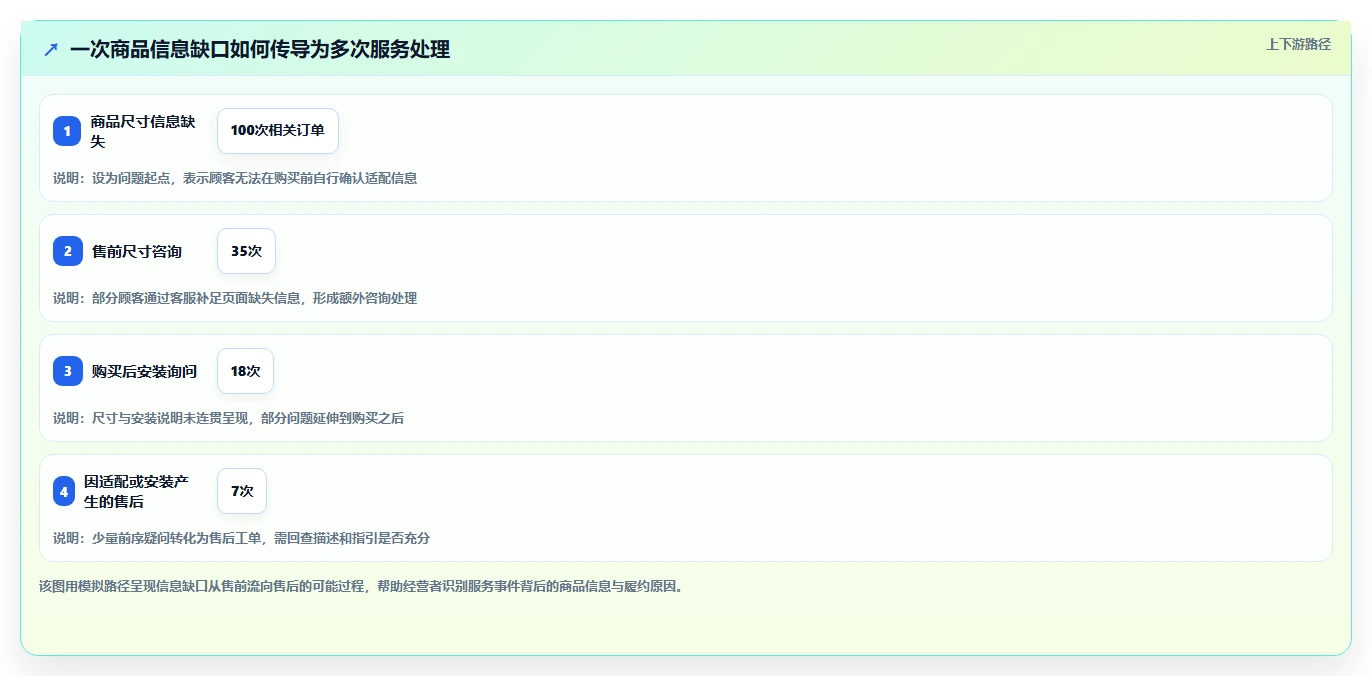Click the 购买后安装询问 step label
This screenshot has width=1372, height=676.
(x=144, y=371)
